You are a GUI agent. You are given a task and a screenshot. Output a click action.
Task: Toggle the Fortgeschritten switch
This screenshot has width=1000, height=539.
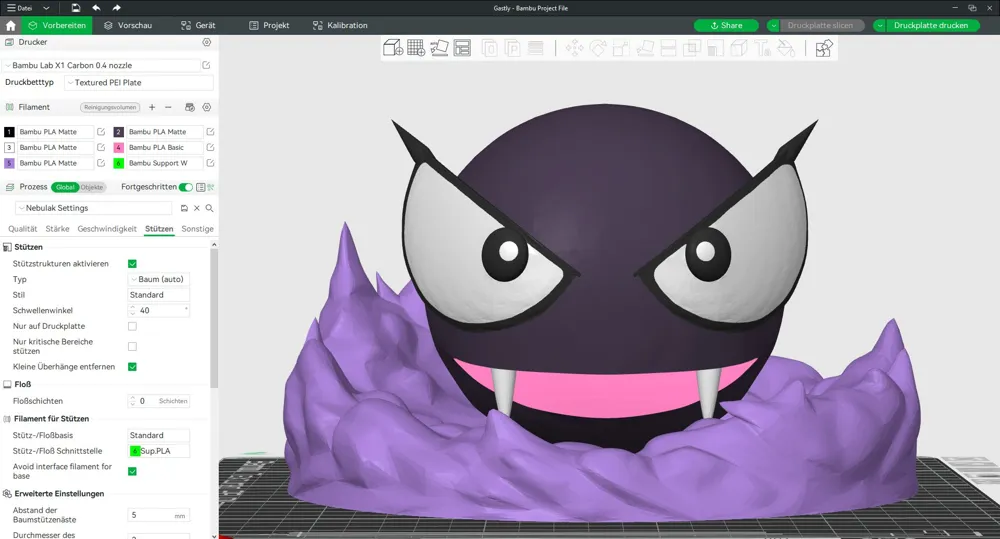tap(186, 187)
